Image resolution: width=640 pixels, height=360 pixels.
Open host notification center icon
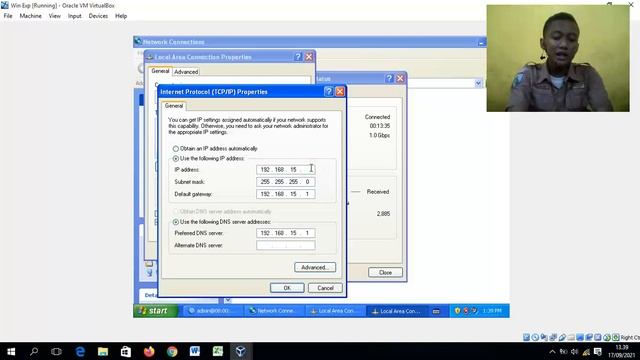pos(598,351)
